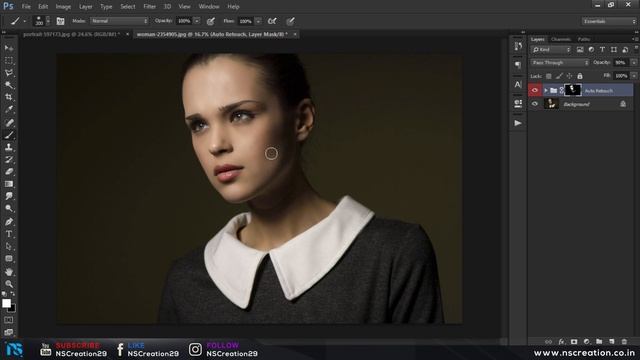Turn layer filtering on or off
This screenshot has height=360, width=640.
(636, 49)
